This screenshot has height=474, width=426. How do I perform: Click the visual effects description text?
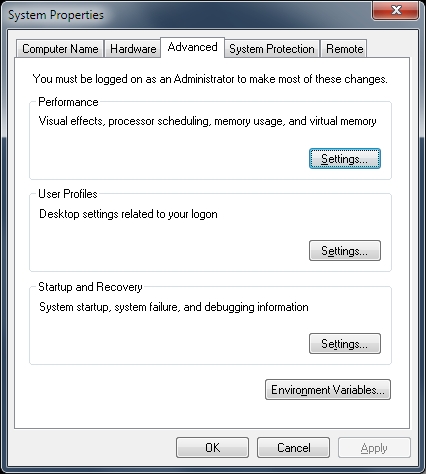(x=207, y=121)
